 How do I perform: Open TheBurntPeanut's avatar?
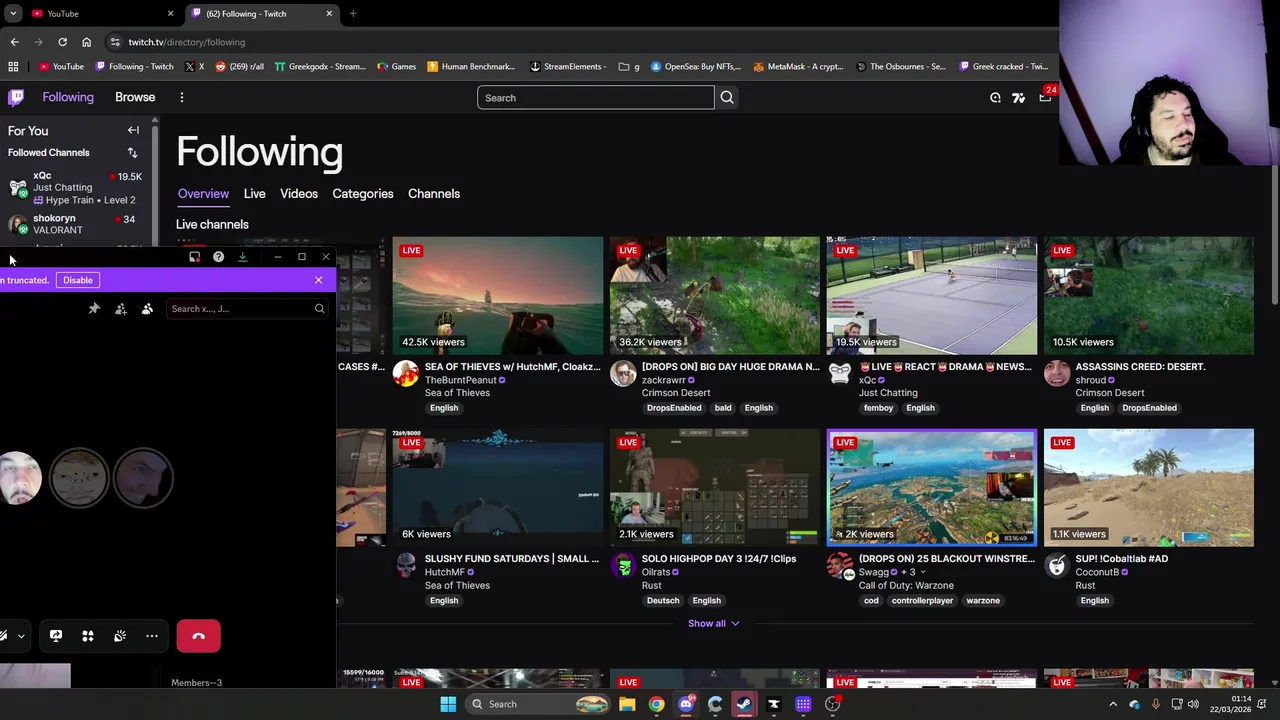[406, 374]
